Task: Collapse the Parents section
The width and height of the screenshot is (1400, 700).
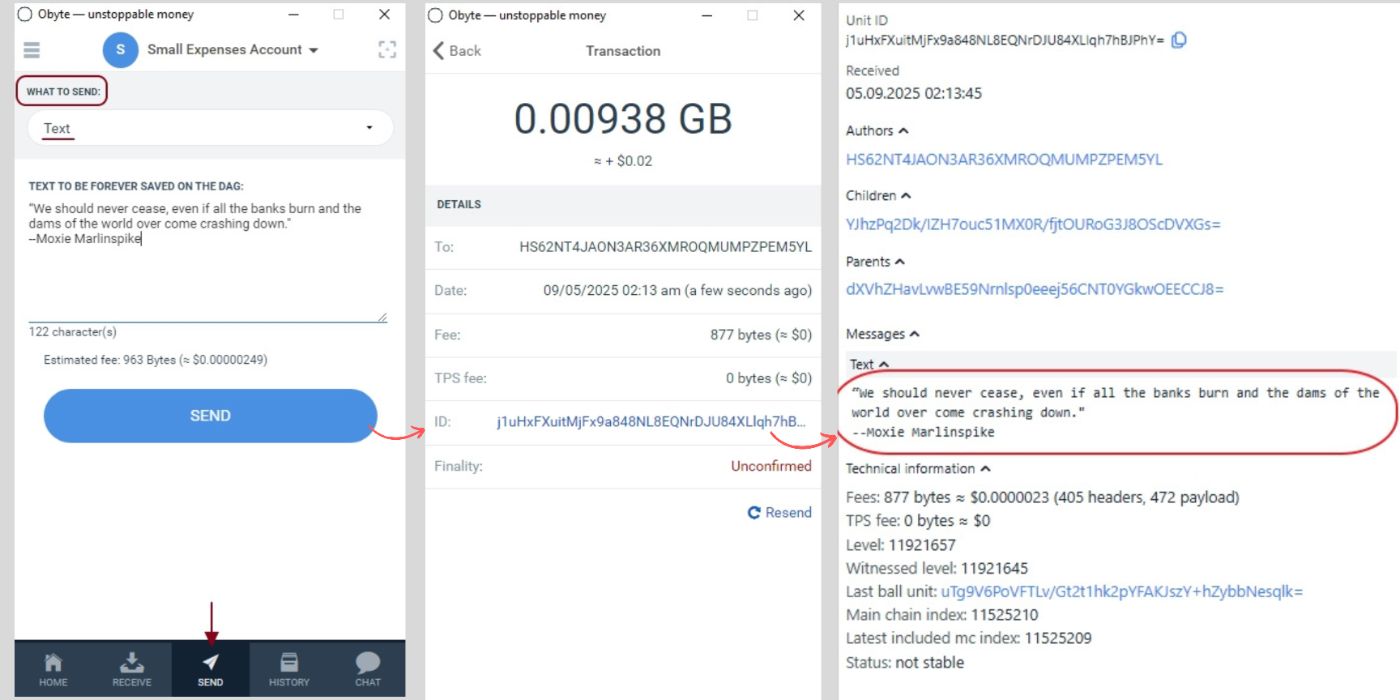Action: [876, 262]
